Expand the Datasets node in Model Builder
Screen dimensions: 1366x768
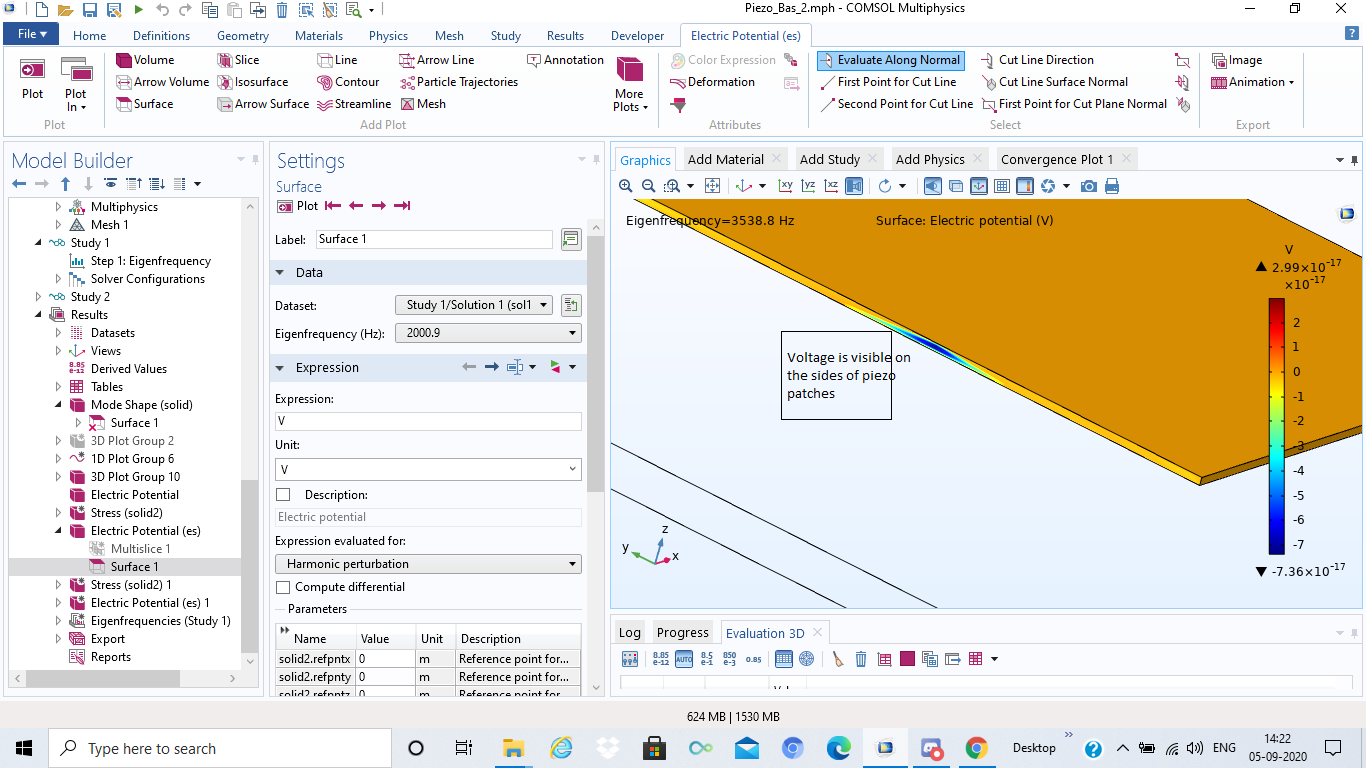point(58,333)
